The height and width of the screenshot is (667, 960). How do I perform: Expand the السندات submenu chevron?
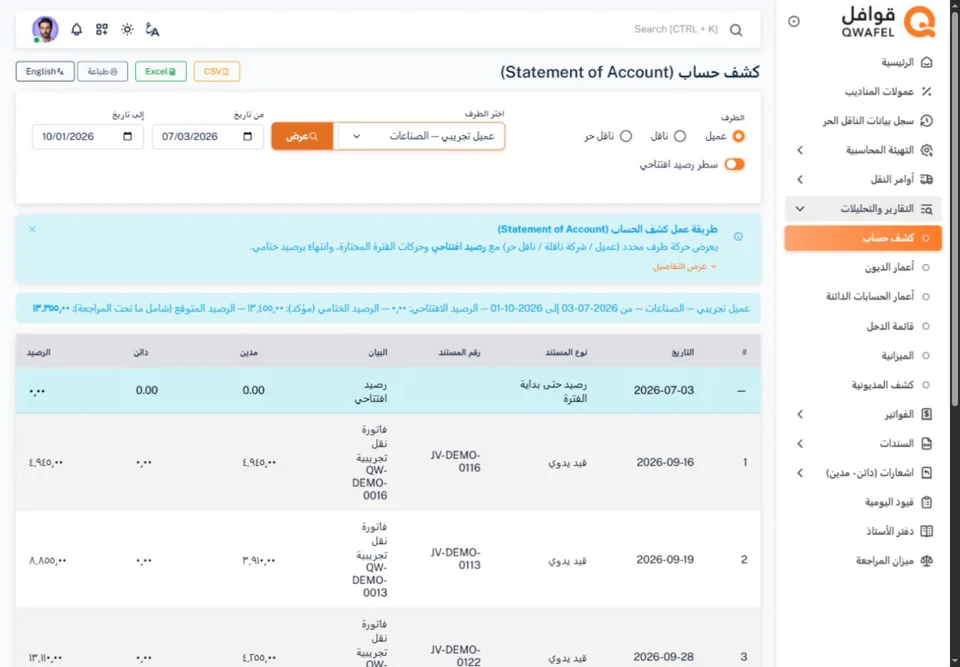pyautogui.click(x=800, y=443)
